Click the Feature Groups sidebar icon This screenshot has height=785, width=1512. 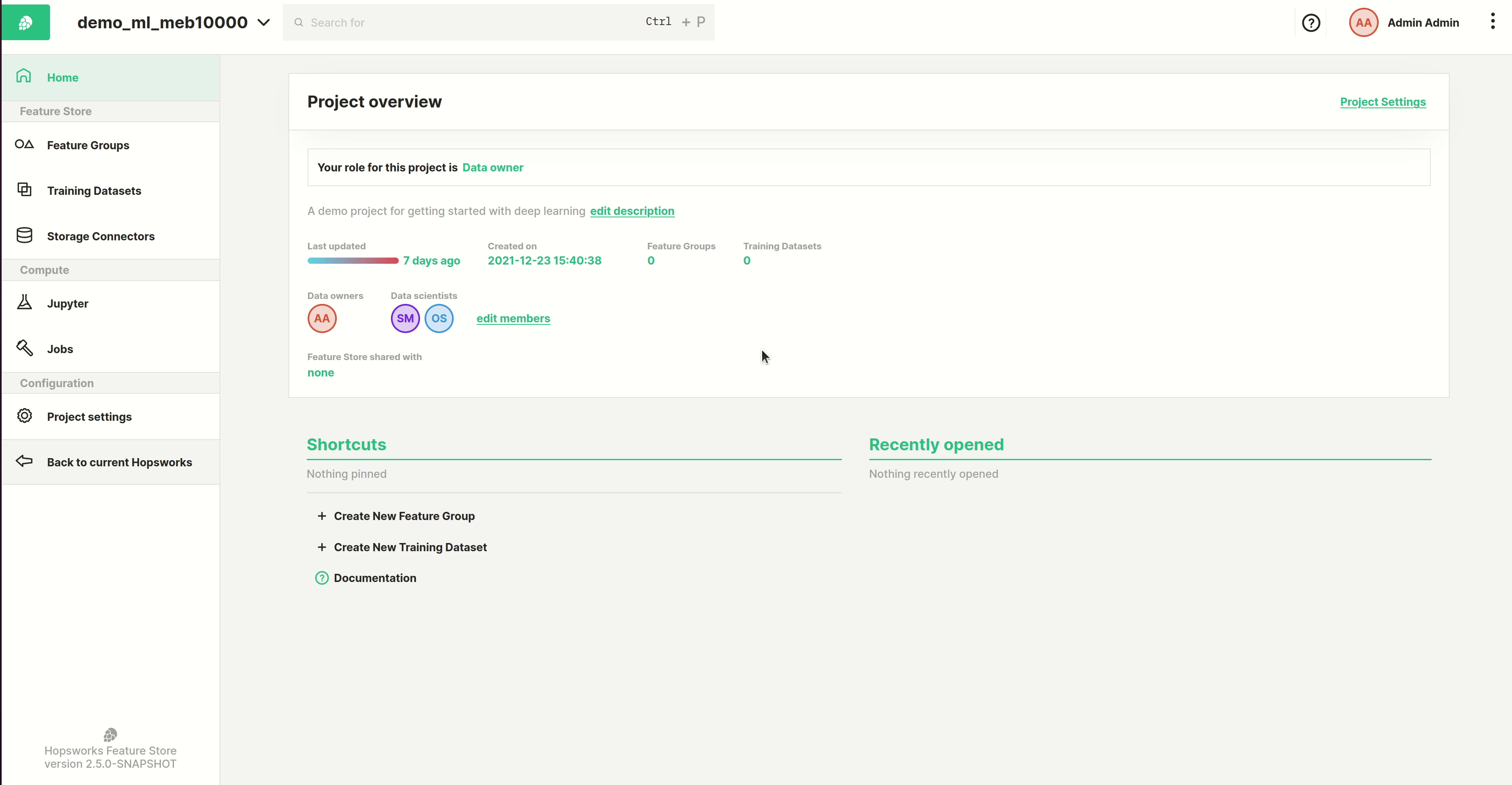pyautogui.click(x=24, y=144)
